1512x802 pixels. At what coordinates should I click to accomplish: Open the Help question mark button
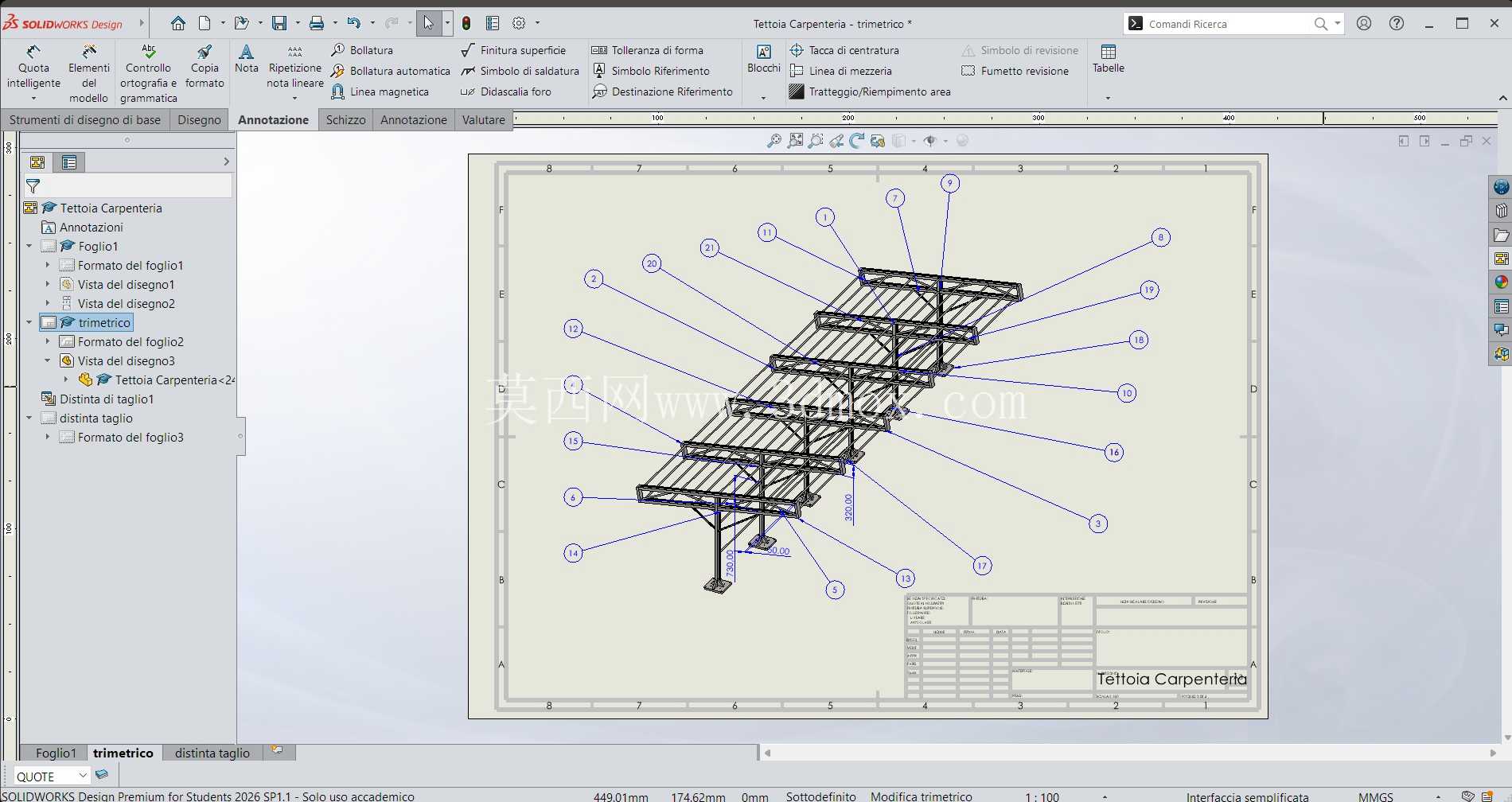(x=1397, y=23)
